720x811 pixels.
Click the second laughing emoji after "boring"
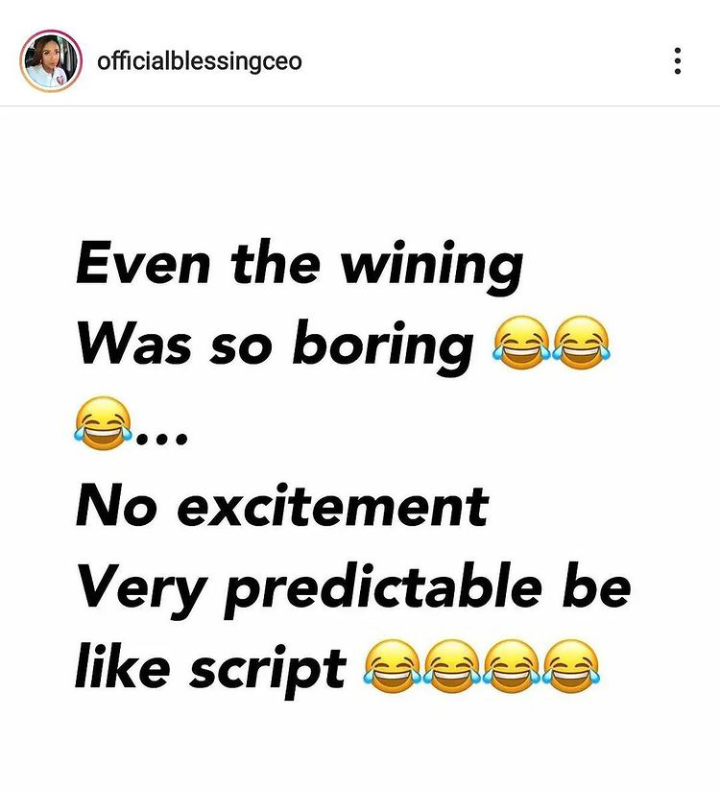click(x=581, y=342)
